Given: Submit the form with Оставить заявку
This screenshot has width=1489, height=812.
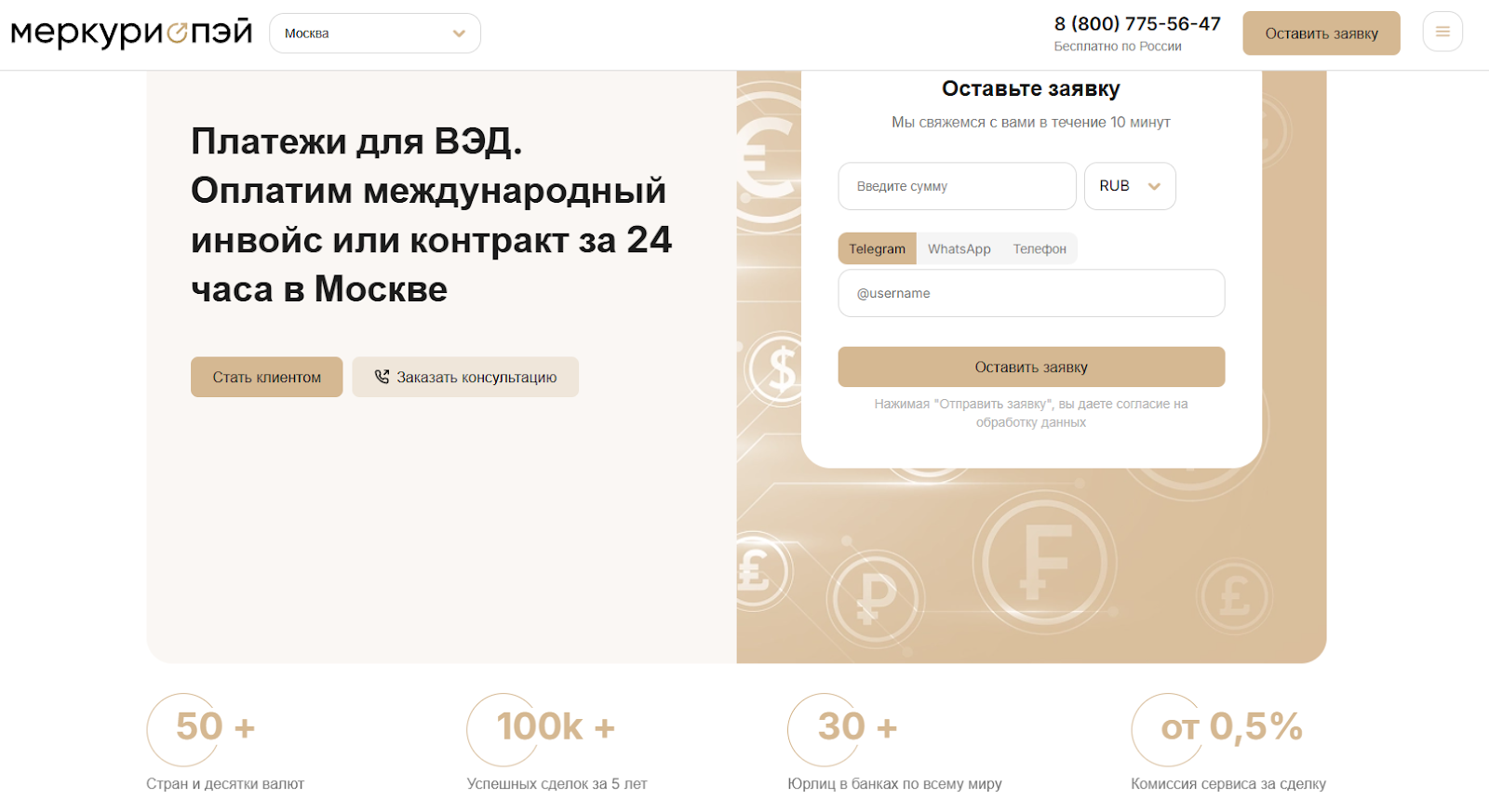Looking at the screenshot, I should coord(1030,366).
